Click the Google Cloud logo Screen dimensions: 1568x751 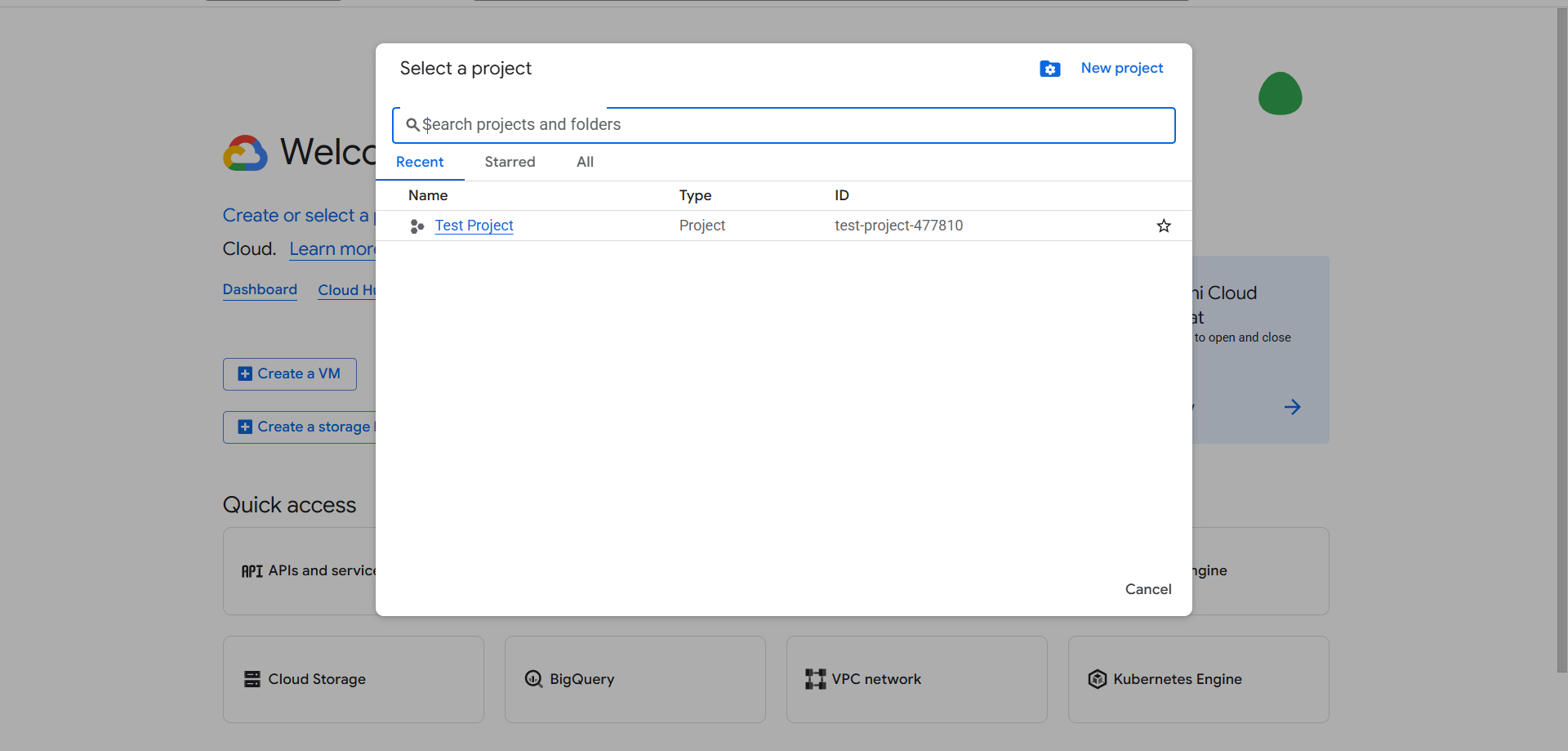click(x=245, y=153)
